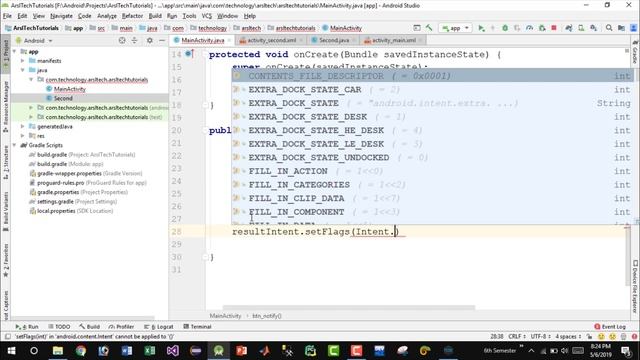Open the Project Structure folder icon in toolbar
The image size is (640, 360).
tap(621, 28)
